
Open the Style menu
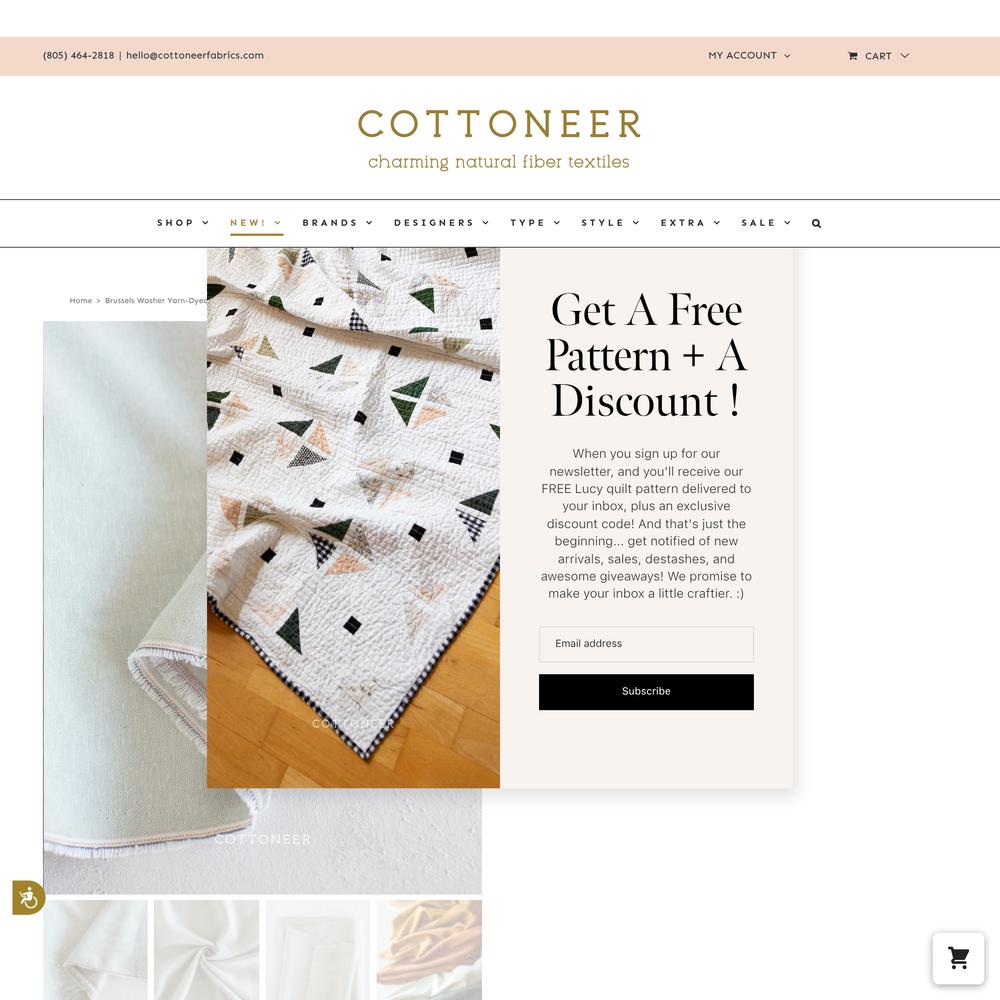click(610, 223)
